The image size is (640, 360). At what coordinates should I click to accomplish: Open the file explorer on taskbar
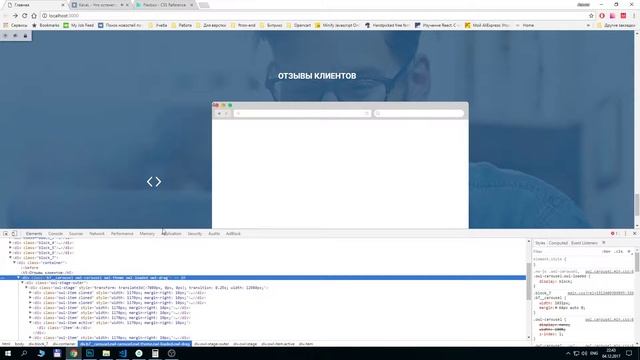[x=106, y=353]
